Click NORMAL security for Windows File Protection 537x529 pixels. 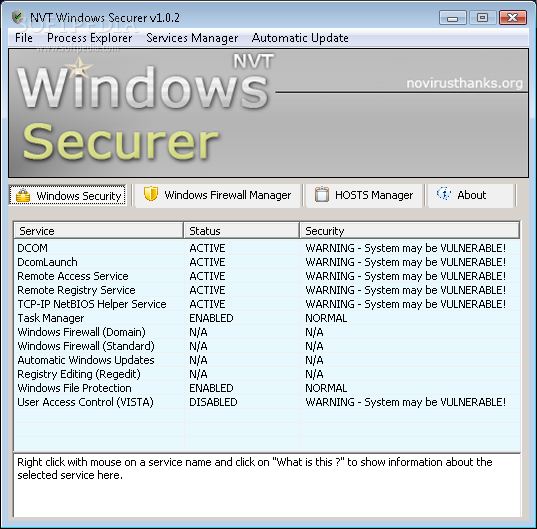point(326,388)
